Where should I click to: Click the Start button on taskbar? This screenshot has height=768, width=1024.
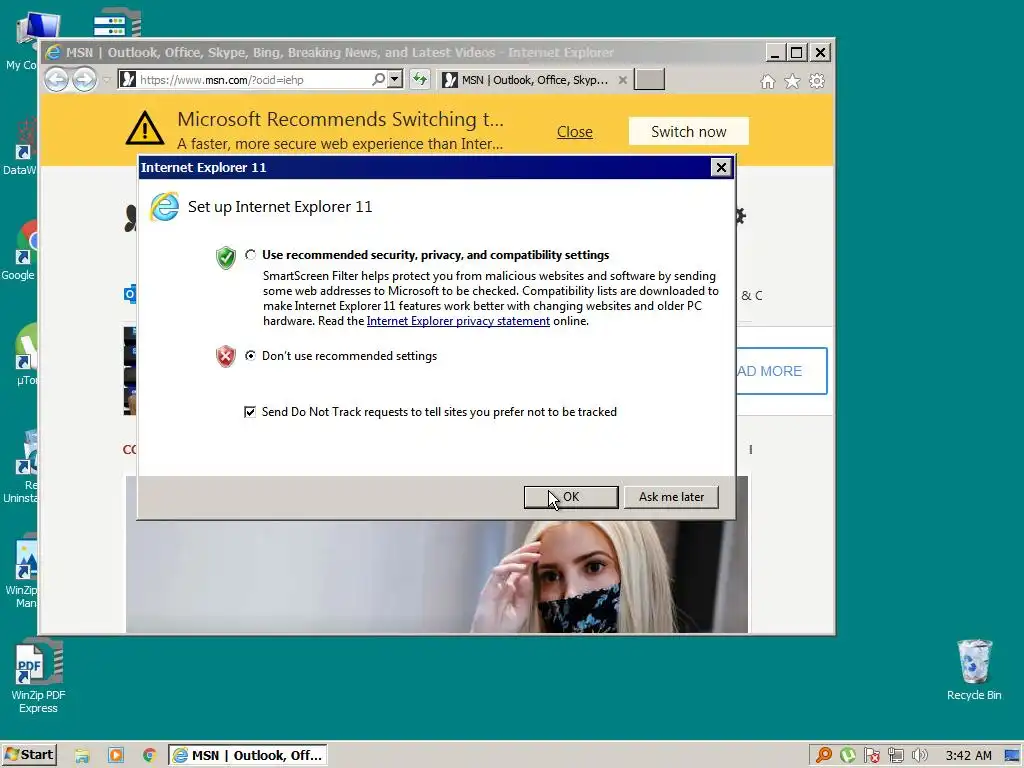click(x=29, y=755)
